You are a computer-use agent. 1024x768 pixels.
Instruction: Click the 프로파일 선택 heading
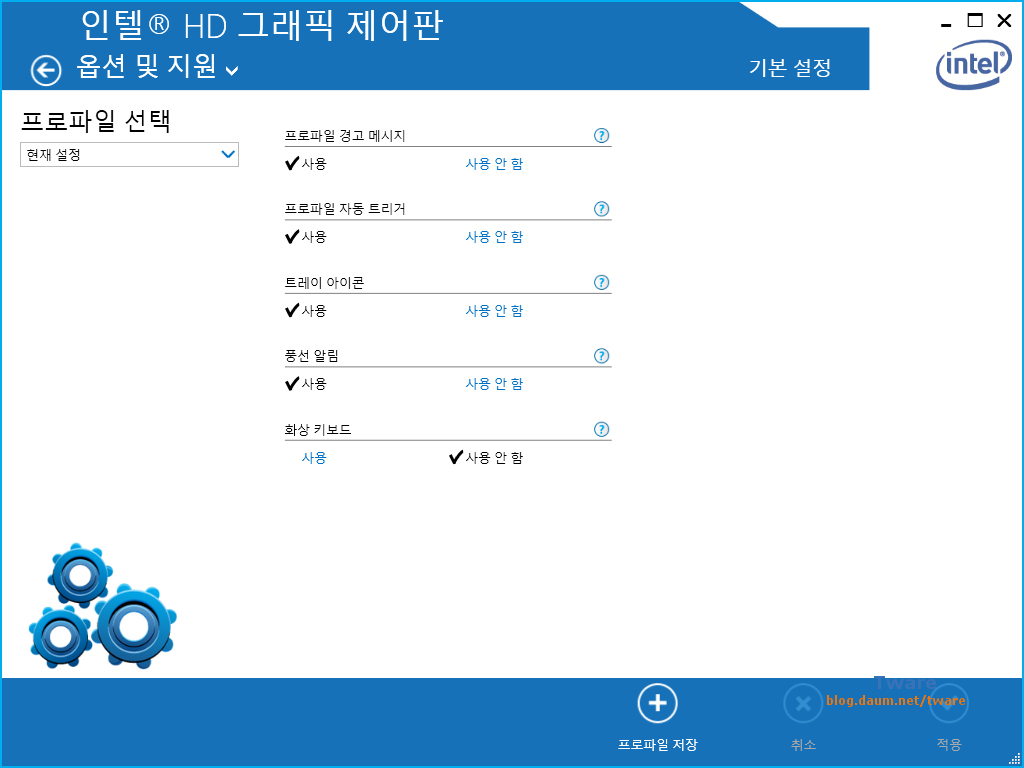(x=96, y=121)
